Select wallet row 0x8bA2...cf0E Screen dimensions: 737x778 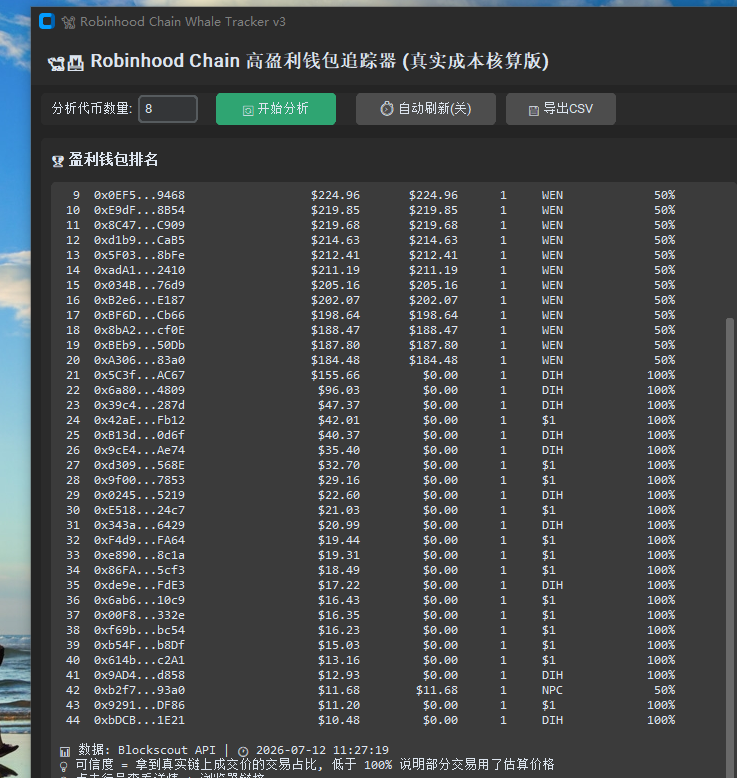click(370, 330)
